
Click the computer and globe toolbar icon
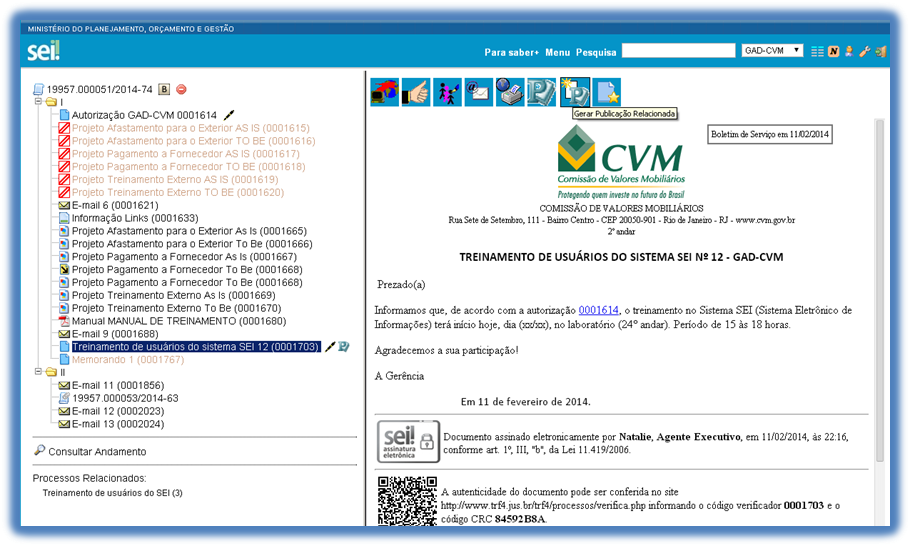(385, 92)
